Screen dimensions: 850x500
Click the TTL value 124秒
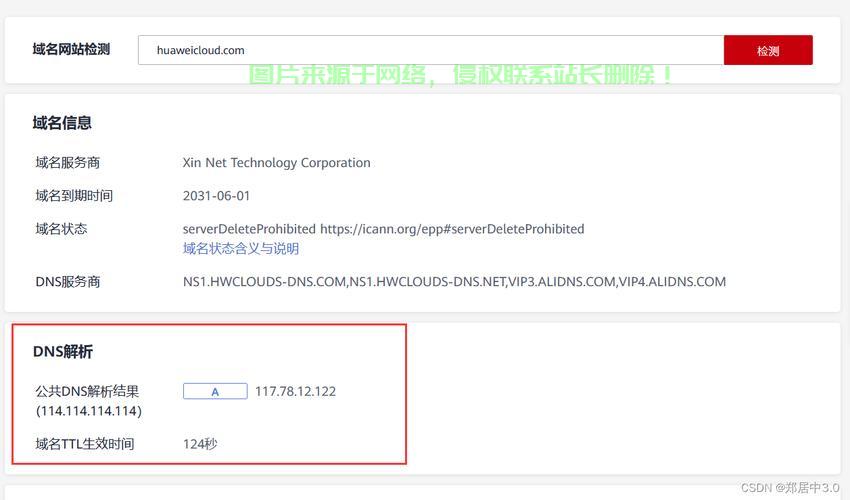200,444
